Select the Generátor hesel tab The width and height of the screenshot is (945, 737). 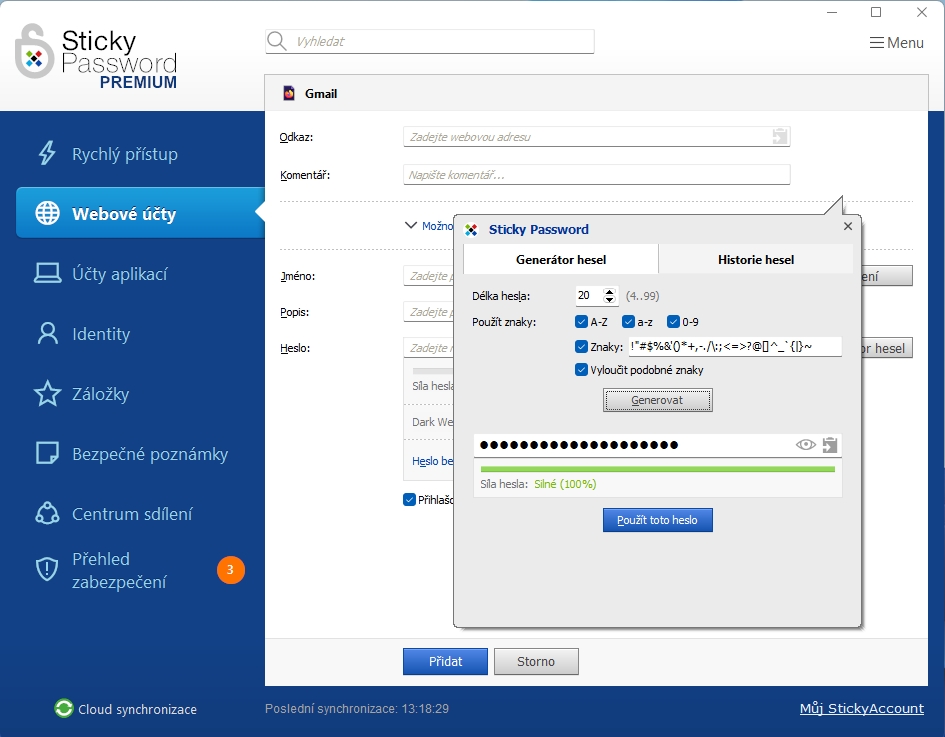tap(560, 260)
